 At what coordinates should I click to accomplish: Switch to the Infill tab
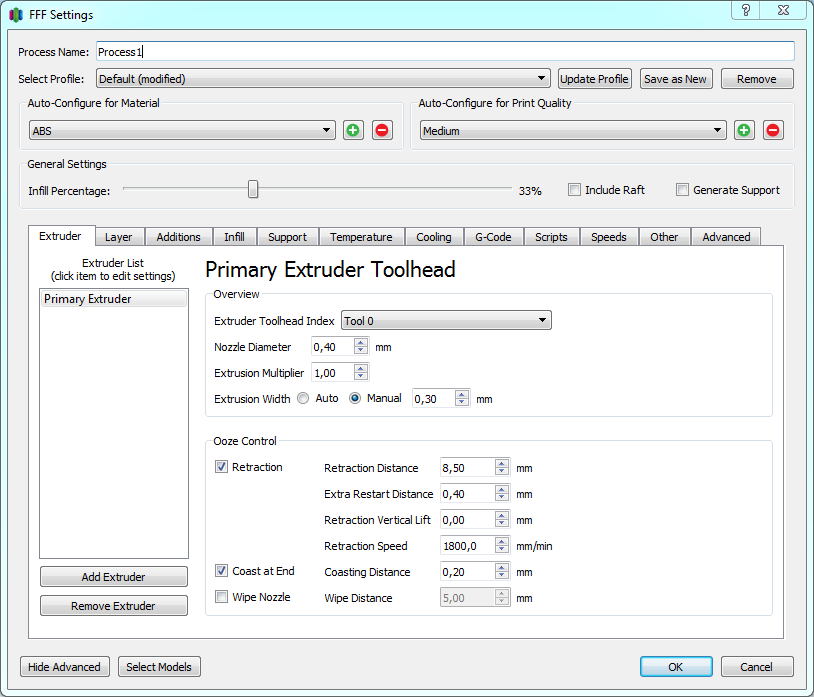(234, 237)
